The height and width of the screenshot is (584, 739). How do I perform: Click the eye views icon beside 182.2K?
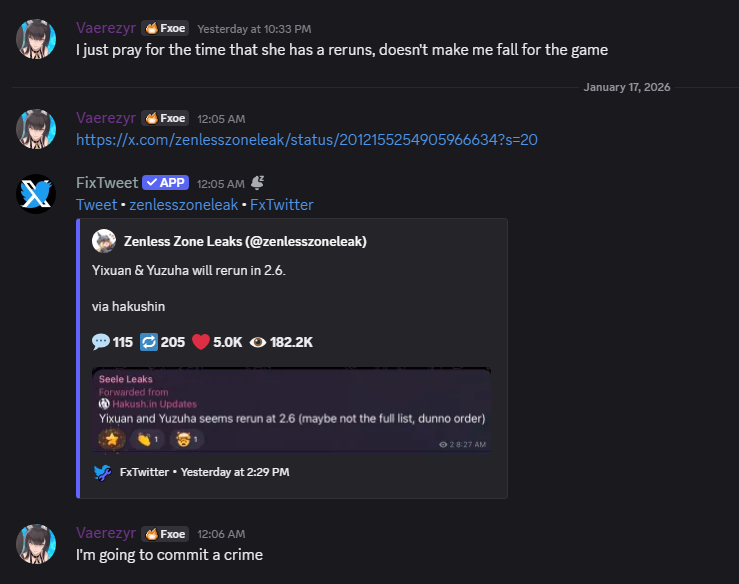[258, 342]
